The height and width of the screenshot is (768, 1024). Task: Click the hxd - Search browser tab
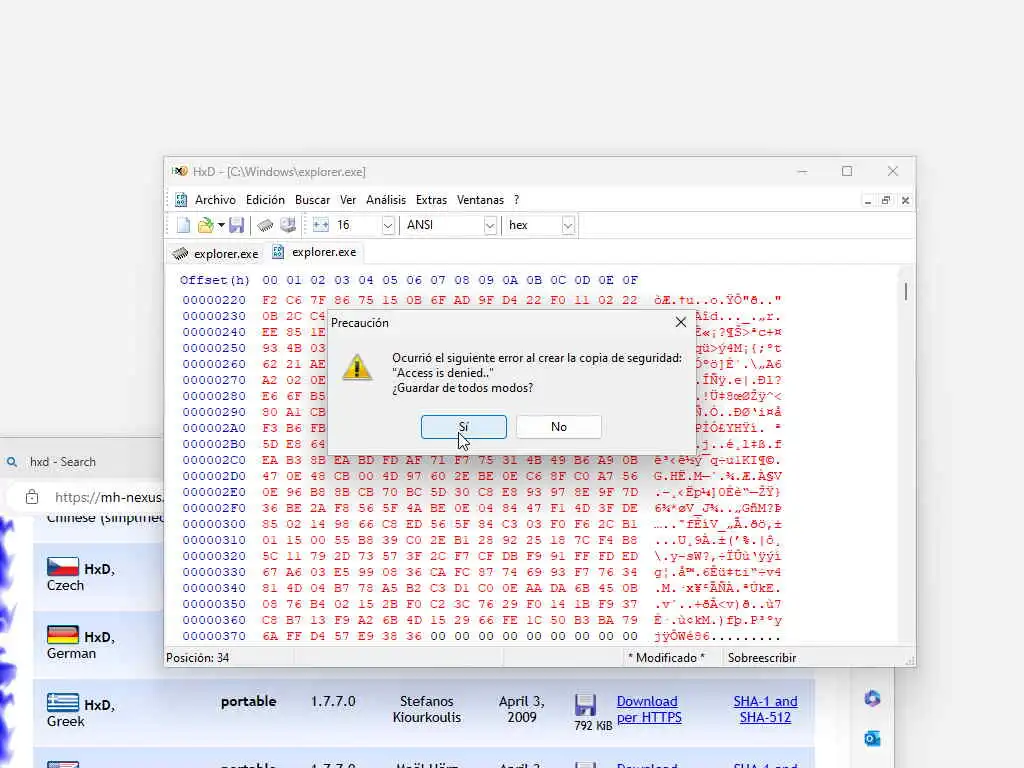point(63,462)
